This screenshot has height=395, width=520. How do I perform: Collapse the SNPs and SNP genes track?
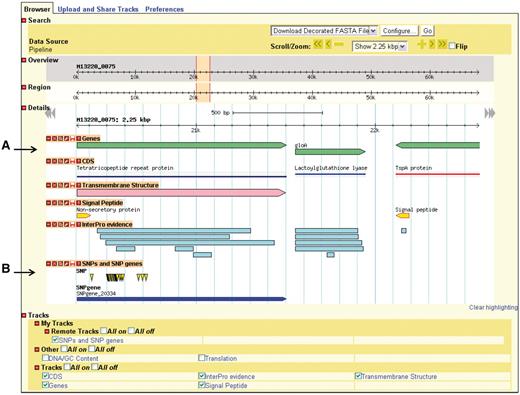pyautogui.click(x=48, y=264)
